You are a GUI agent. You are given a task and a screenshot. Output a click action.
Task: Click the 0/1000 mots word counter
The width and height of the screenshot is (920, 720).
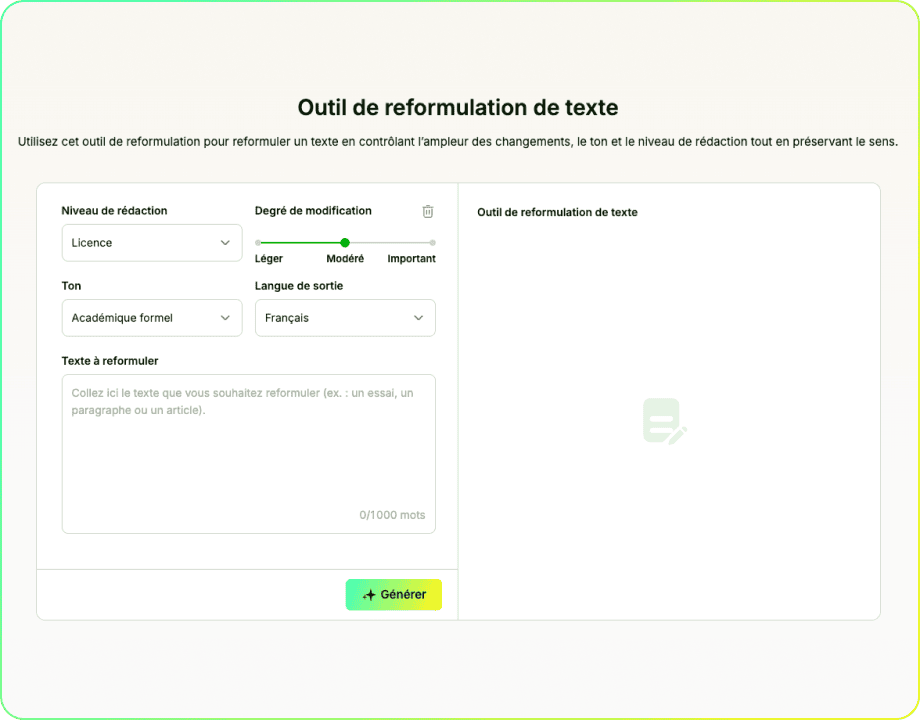pyautogui.click(x=392, y=515)
